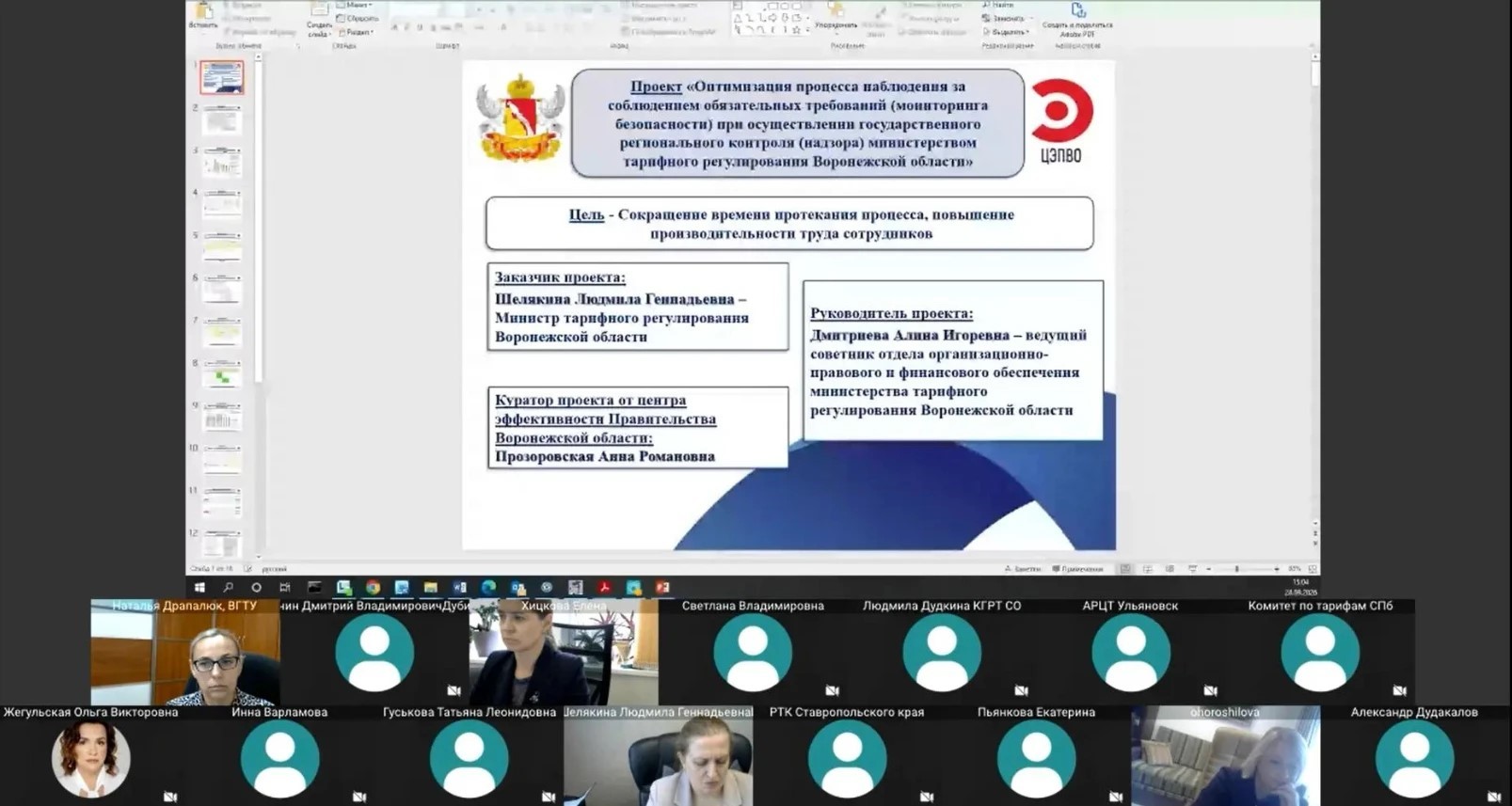Open the Select (Выделить) dropdown

(1006, 32)
